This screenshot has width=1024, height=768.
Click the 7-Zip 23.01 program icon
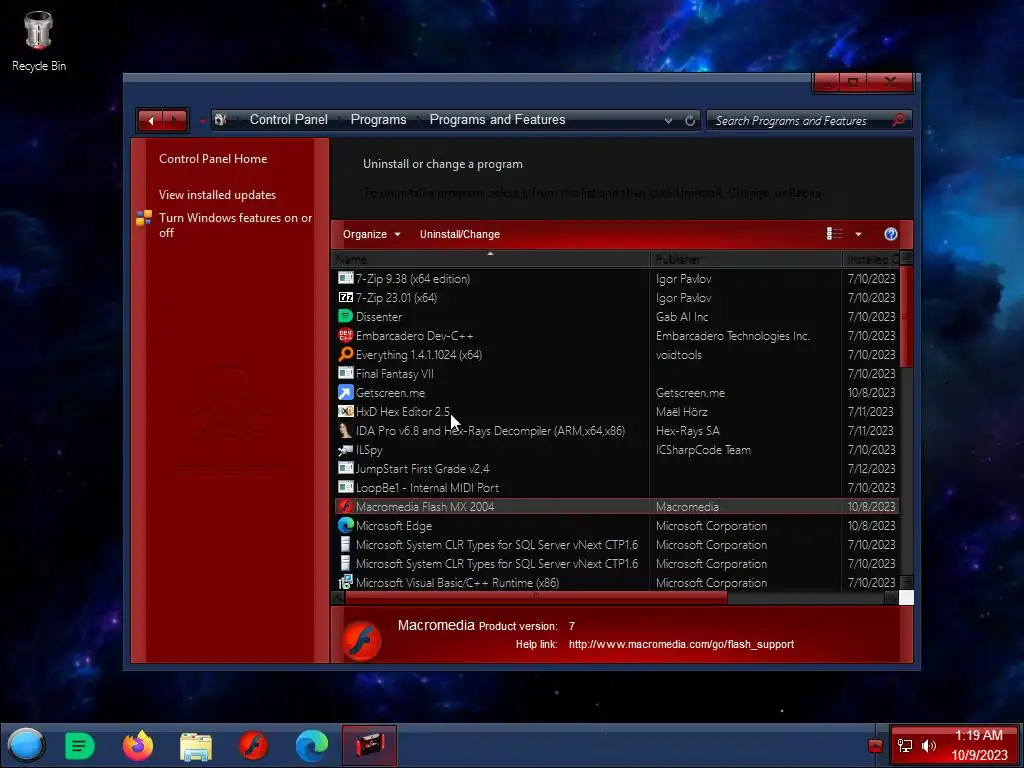click(x=345, y=297)
